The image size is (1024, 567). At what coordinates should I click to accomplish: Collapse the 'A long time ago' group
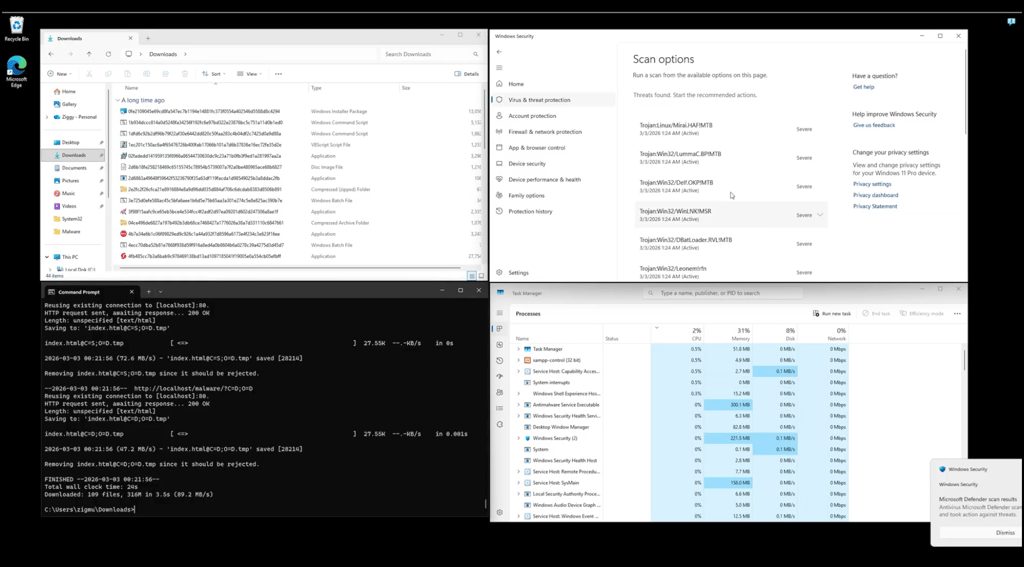pos(118,101)
